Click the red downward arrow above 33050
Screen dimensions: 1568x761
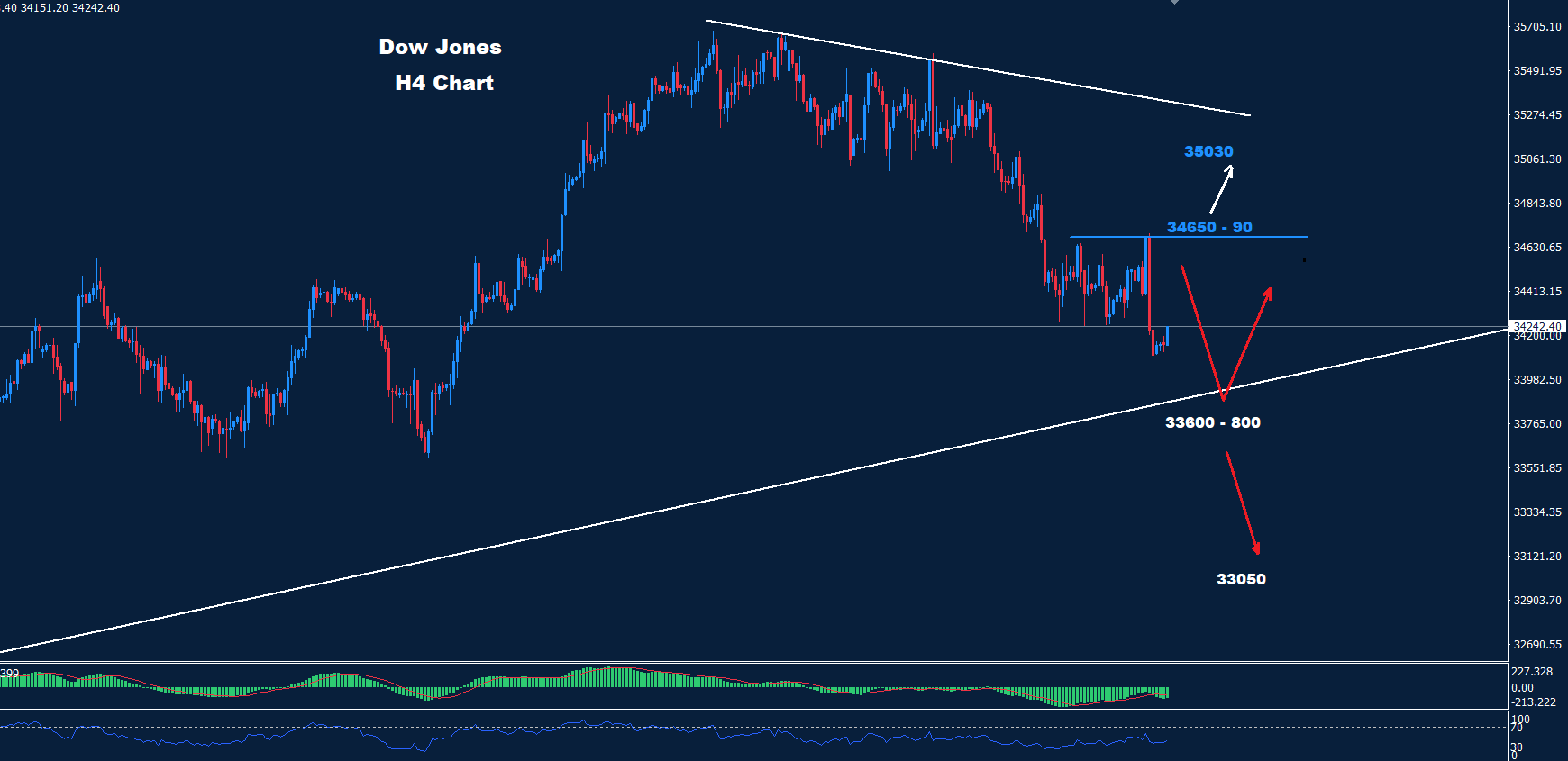(x=1242, y=503)
